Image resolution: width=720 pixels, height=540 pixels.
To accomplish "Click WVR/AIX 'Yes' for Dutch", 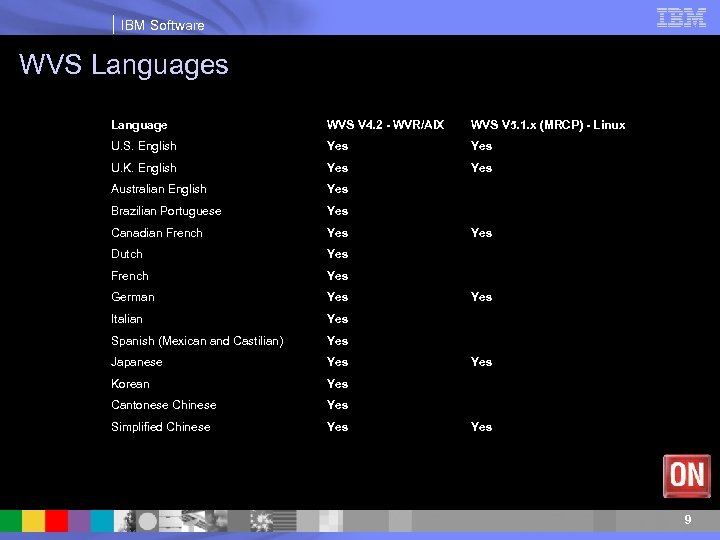I will [338, 254].
